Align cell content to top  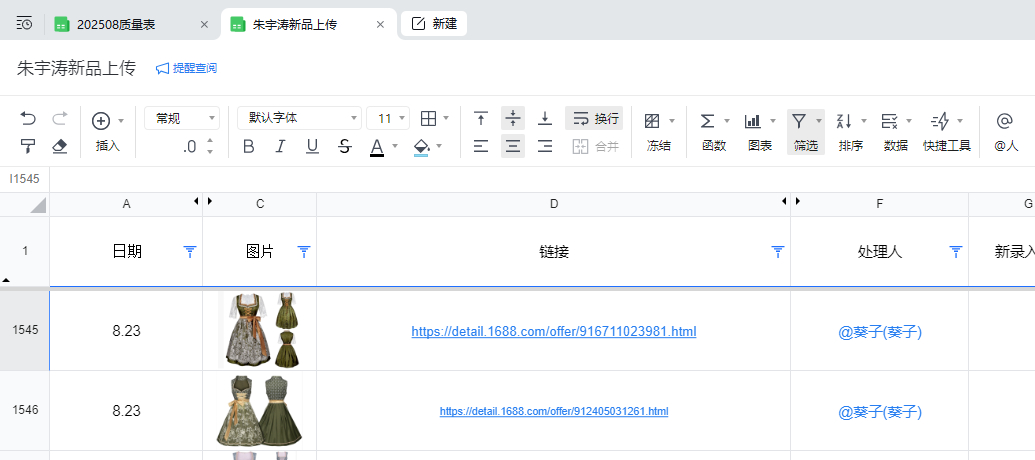[481, 119]
